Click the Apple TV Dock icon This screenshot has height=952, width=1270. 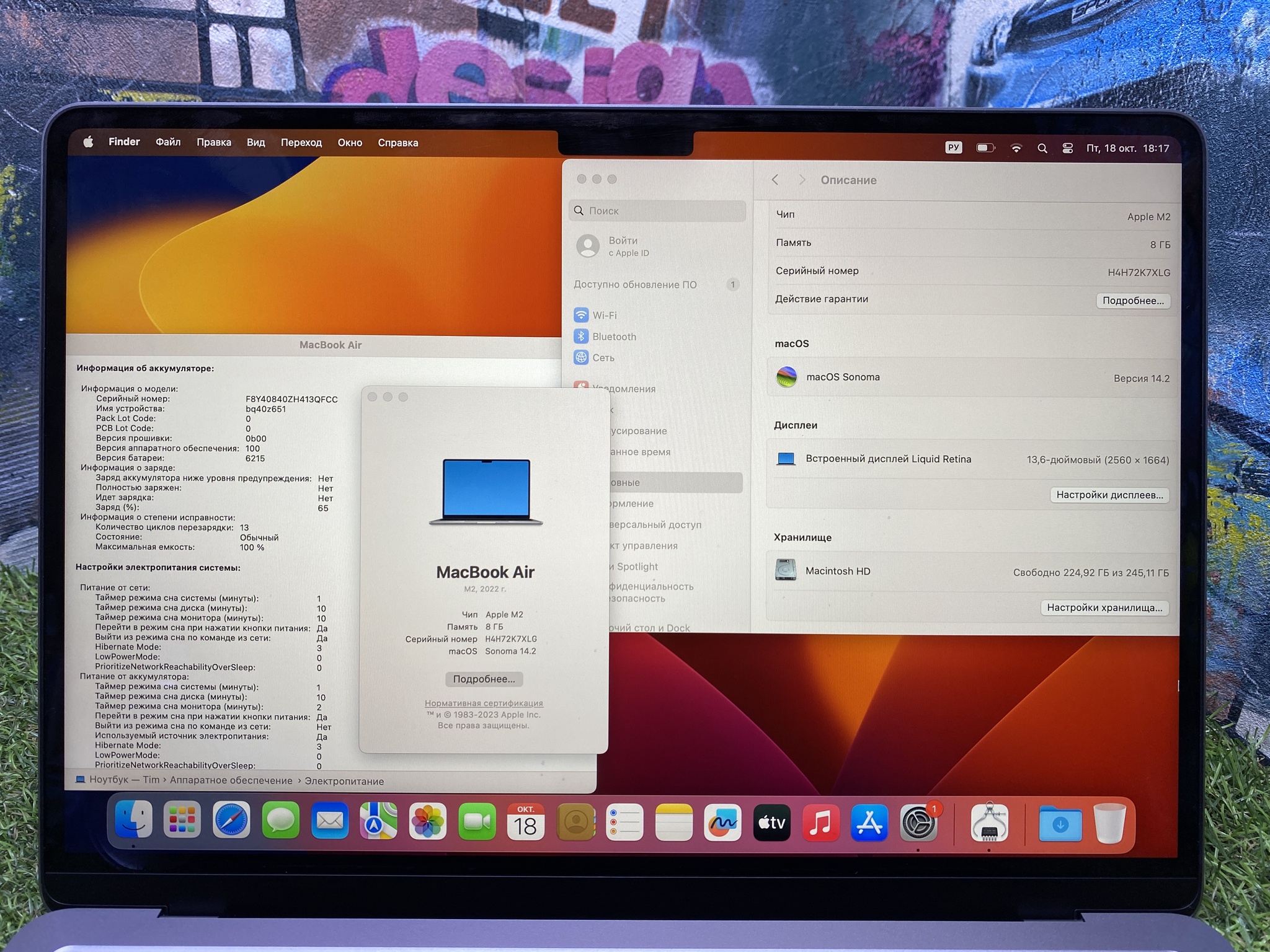click(771, 822)
